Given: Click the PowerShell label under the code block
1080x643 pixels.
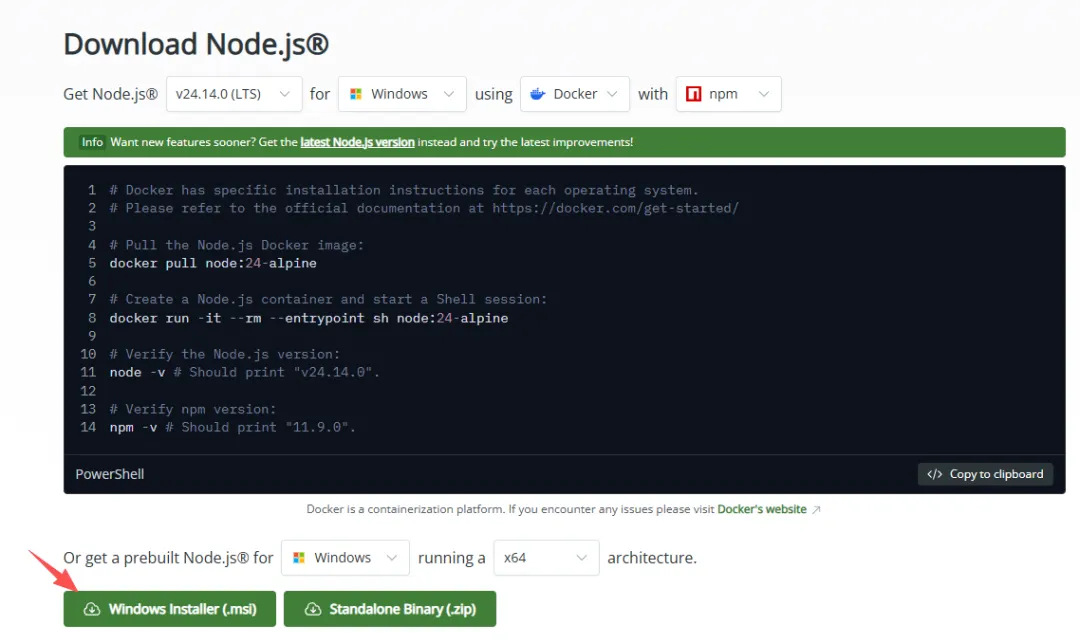Looking at the screenshot, I should pyautogui.click(x=110, y=474).
